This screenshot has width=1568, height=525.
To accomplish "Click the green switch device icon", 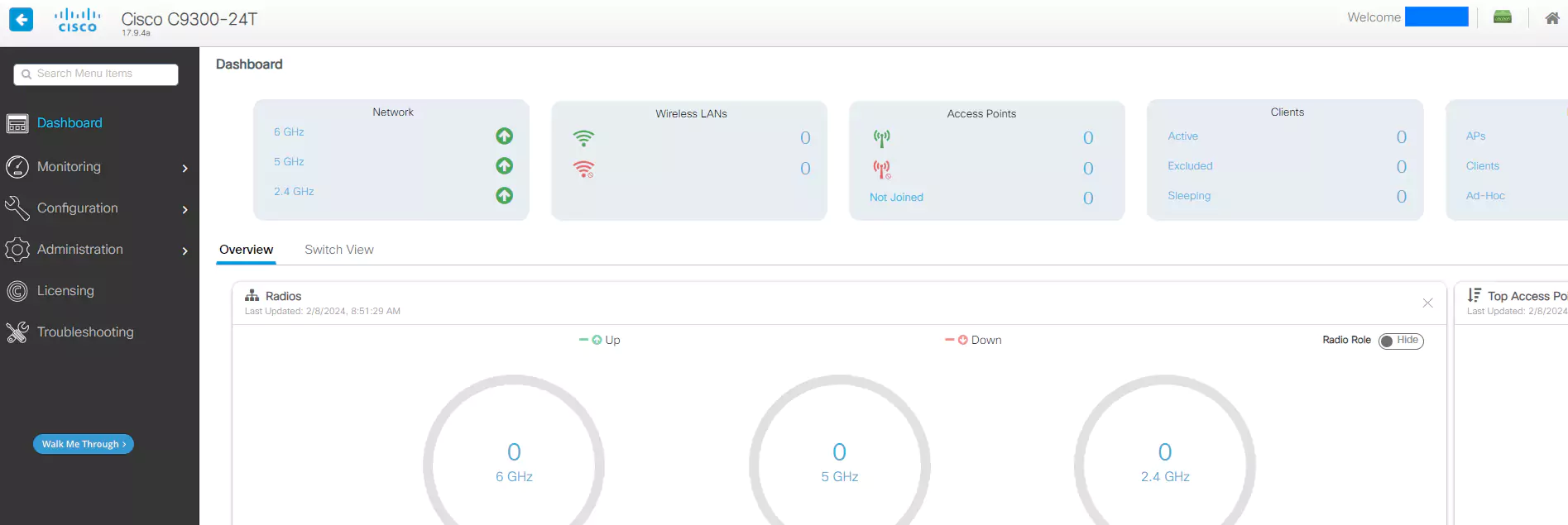I will tap(1502, 17).
